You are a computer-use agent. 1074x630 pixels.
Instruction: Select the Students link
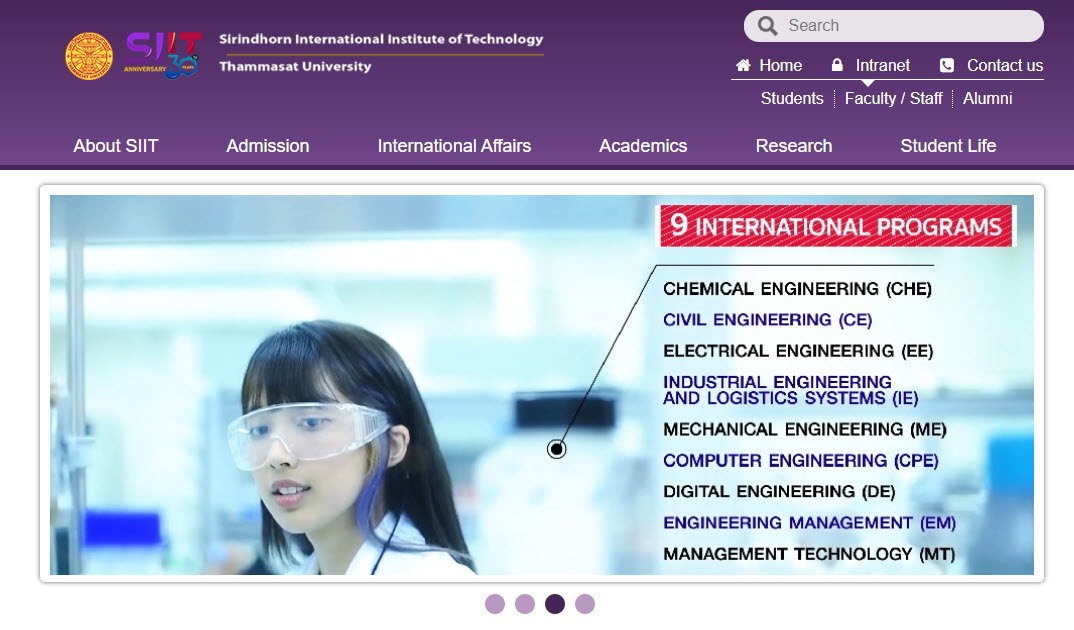click(792, 99)
